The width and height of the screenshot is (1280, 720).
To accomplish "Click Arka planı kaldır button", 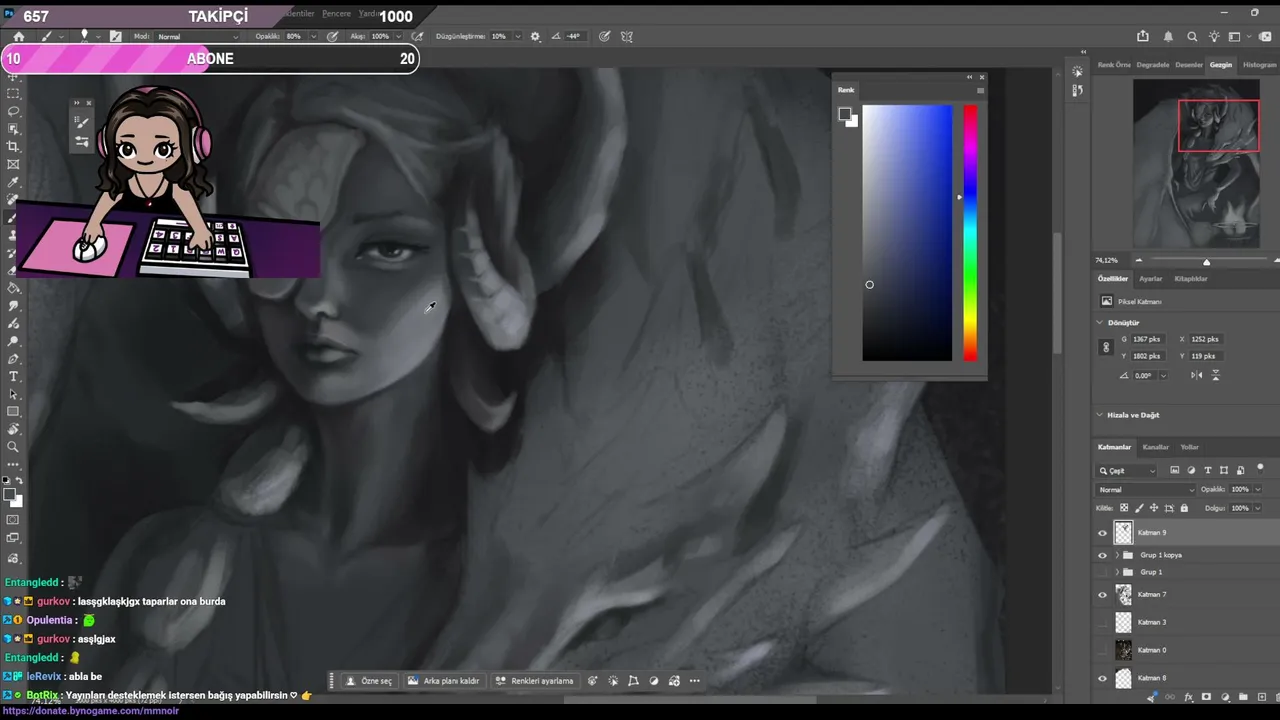I will tap(444, 681).
